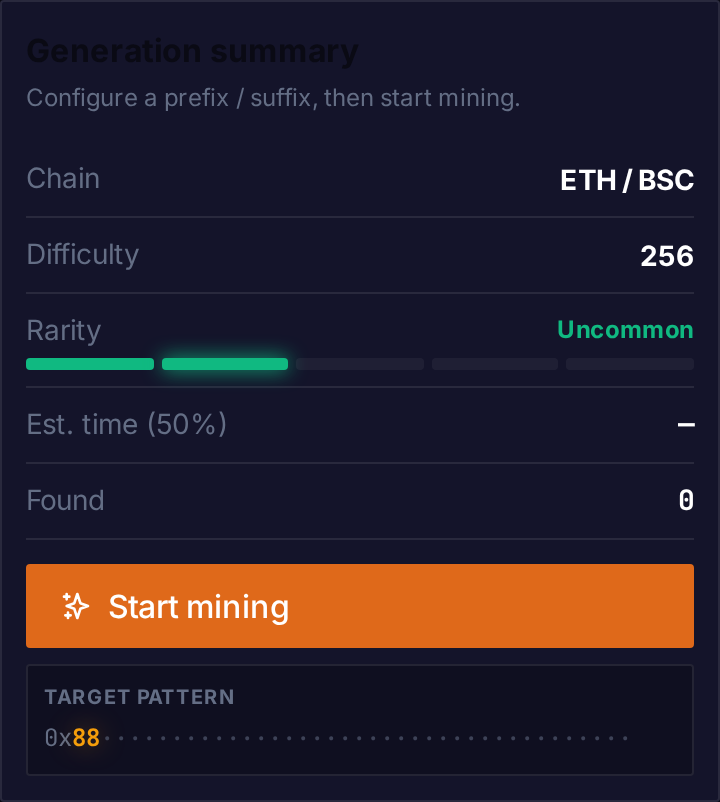Click the 0x prefix in target pattern

tap(58, 738)
